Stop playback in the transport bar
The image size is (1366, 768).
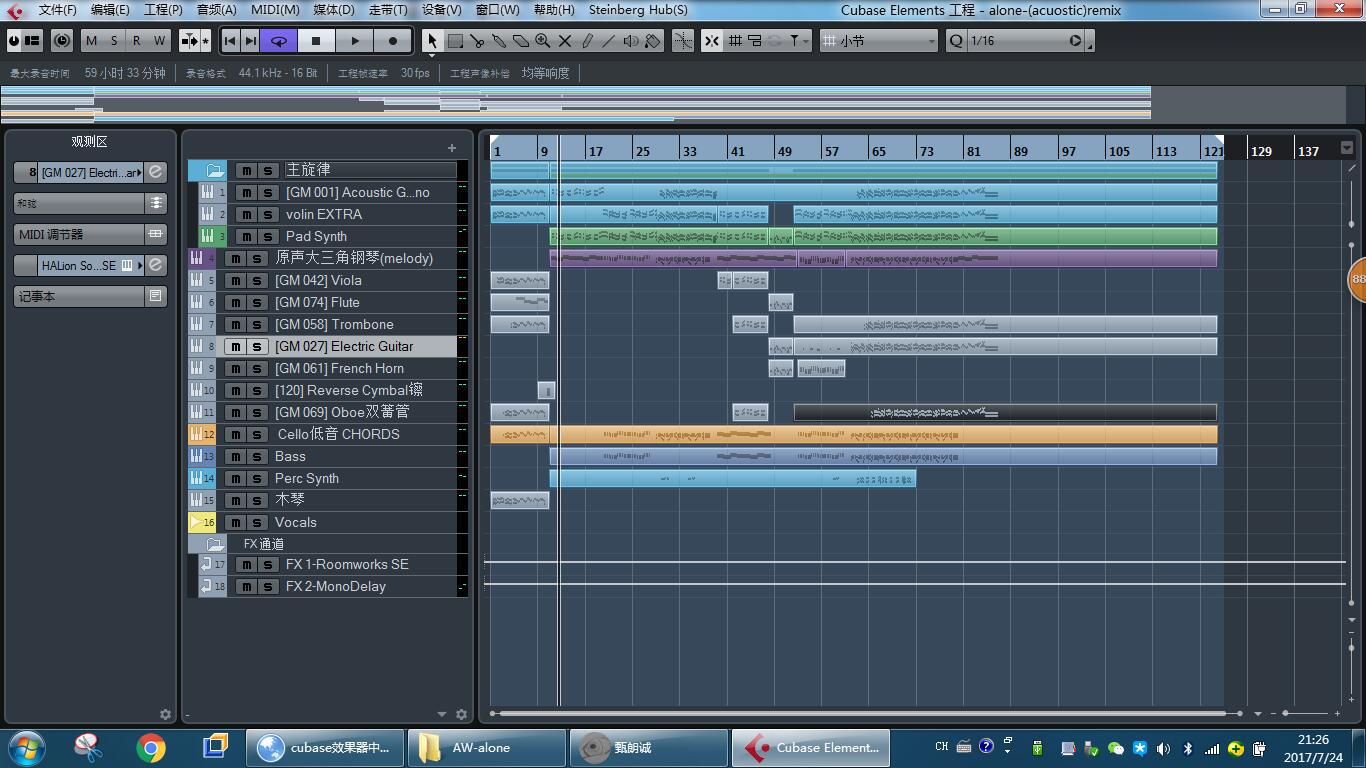point(316,41)
